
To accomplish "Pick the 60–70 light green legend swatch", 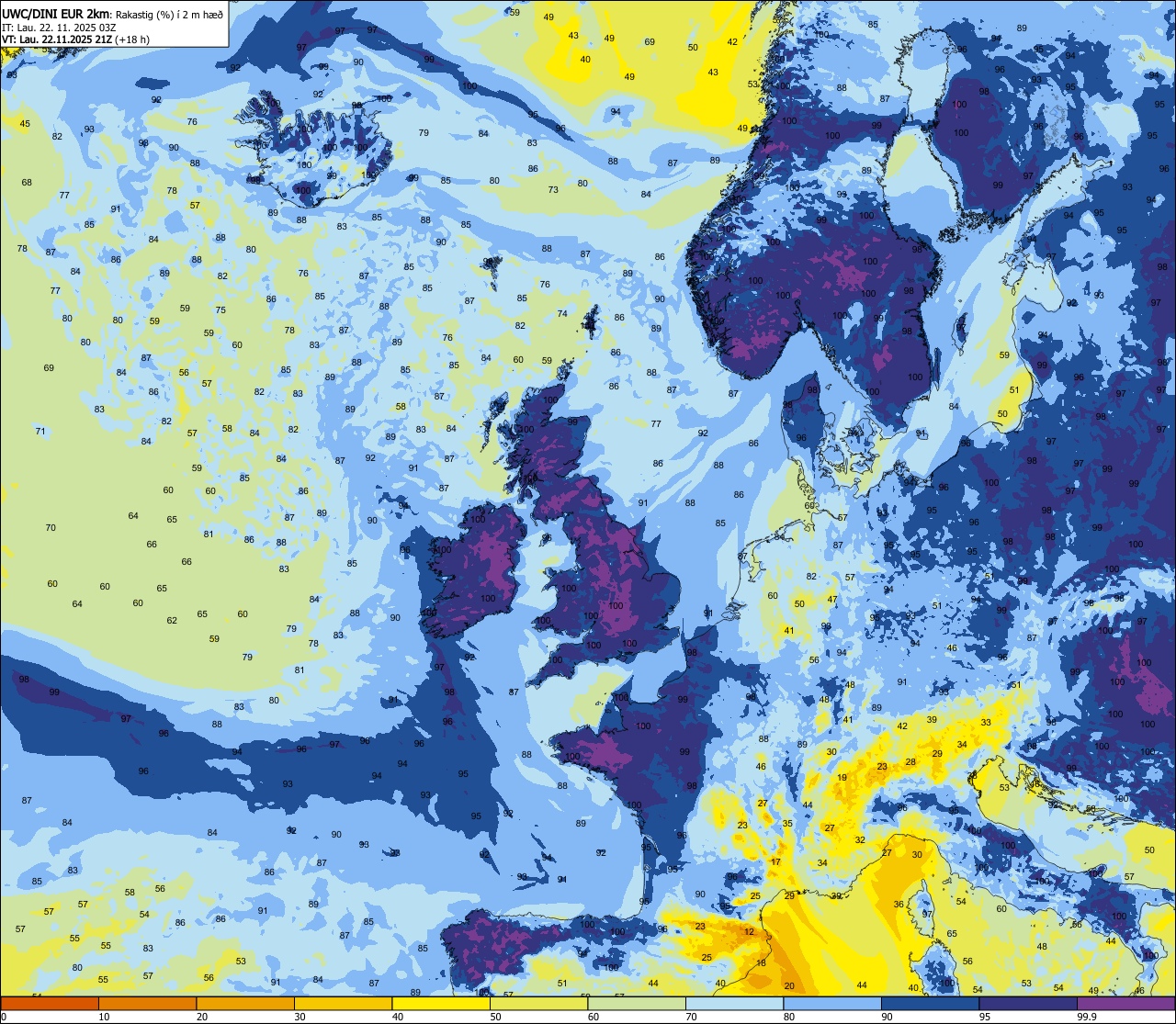I will click(x=637, y=1003).
